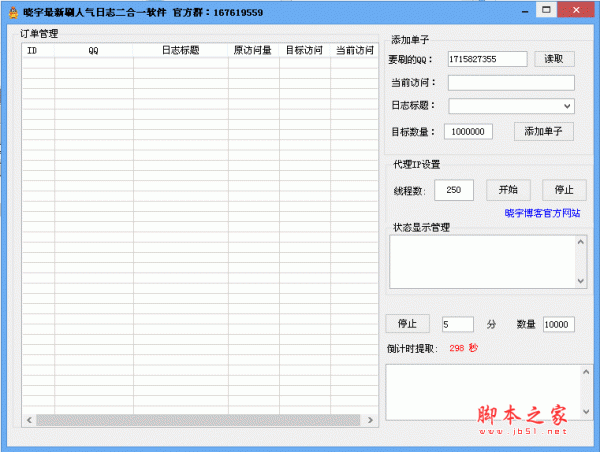
Task: Click the 倒计时提取 label
Action: click(412, 348)
